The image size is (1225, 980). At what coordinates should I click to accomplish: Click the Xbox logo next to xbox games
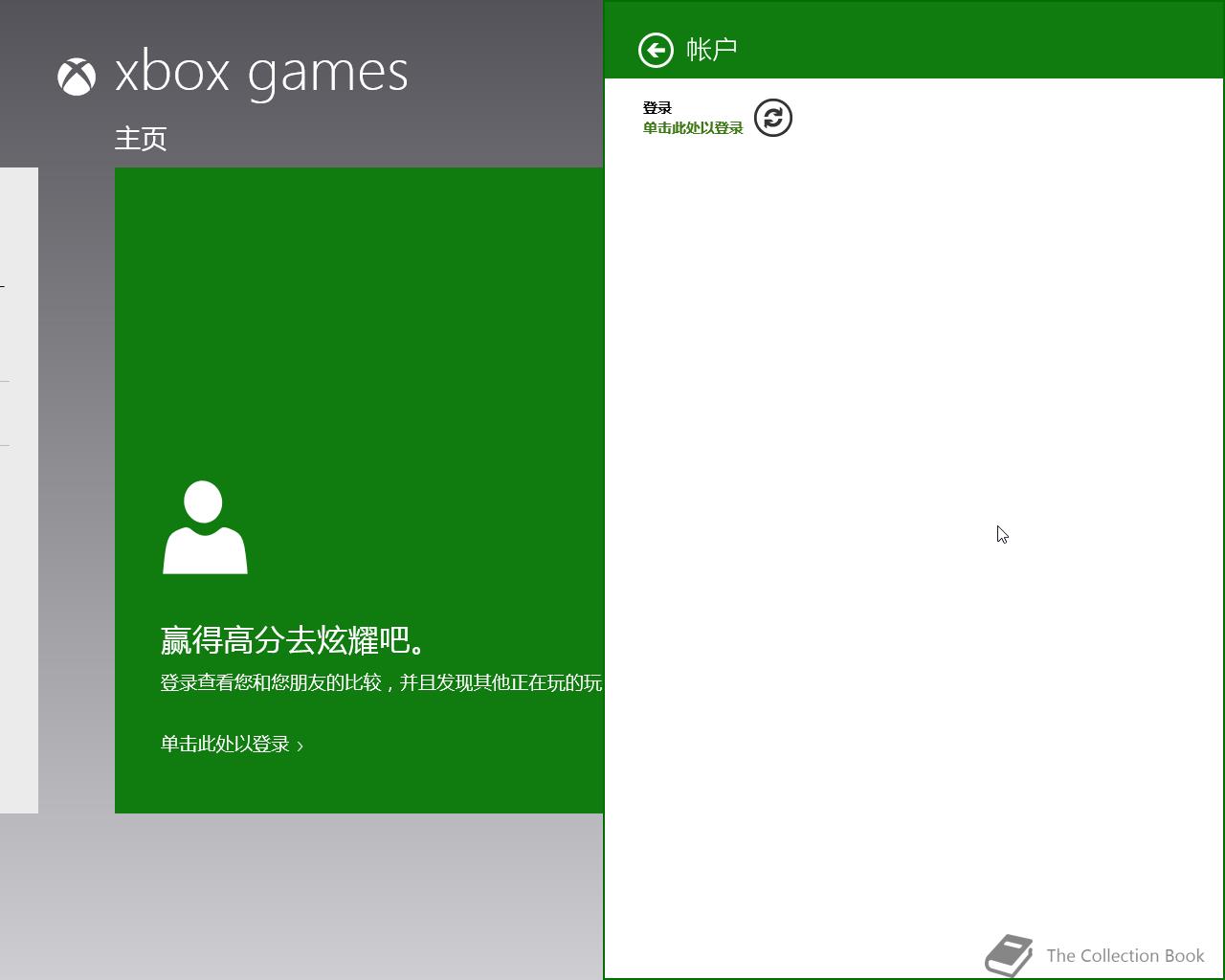(77, 77)
